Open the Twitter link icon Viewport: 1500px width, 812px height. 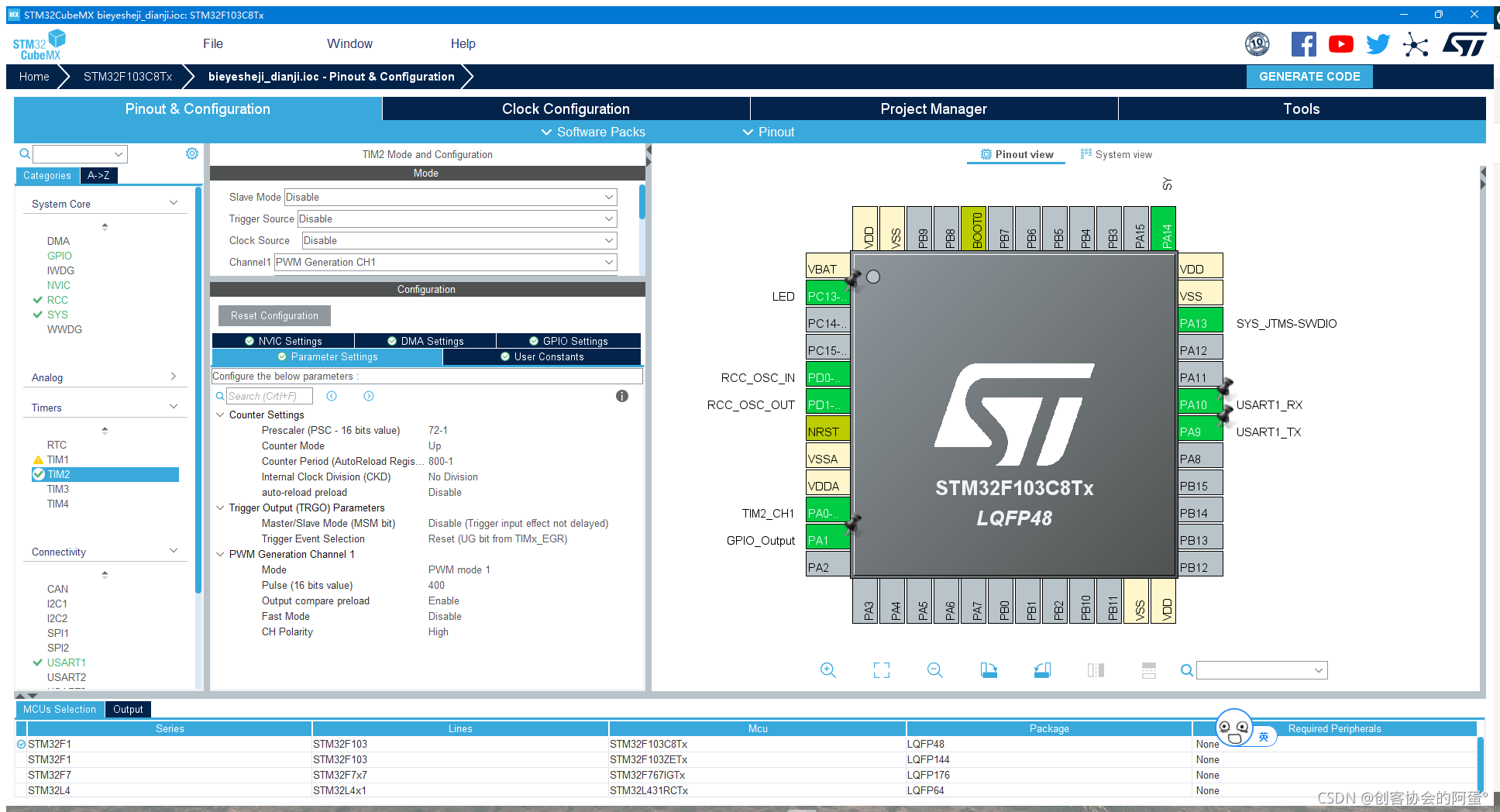pos(1378,44)
